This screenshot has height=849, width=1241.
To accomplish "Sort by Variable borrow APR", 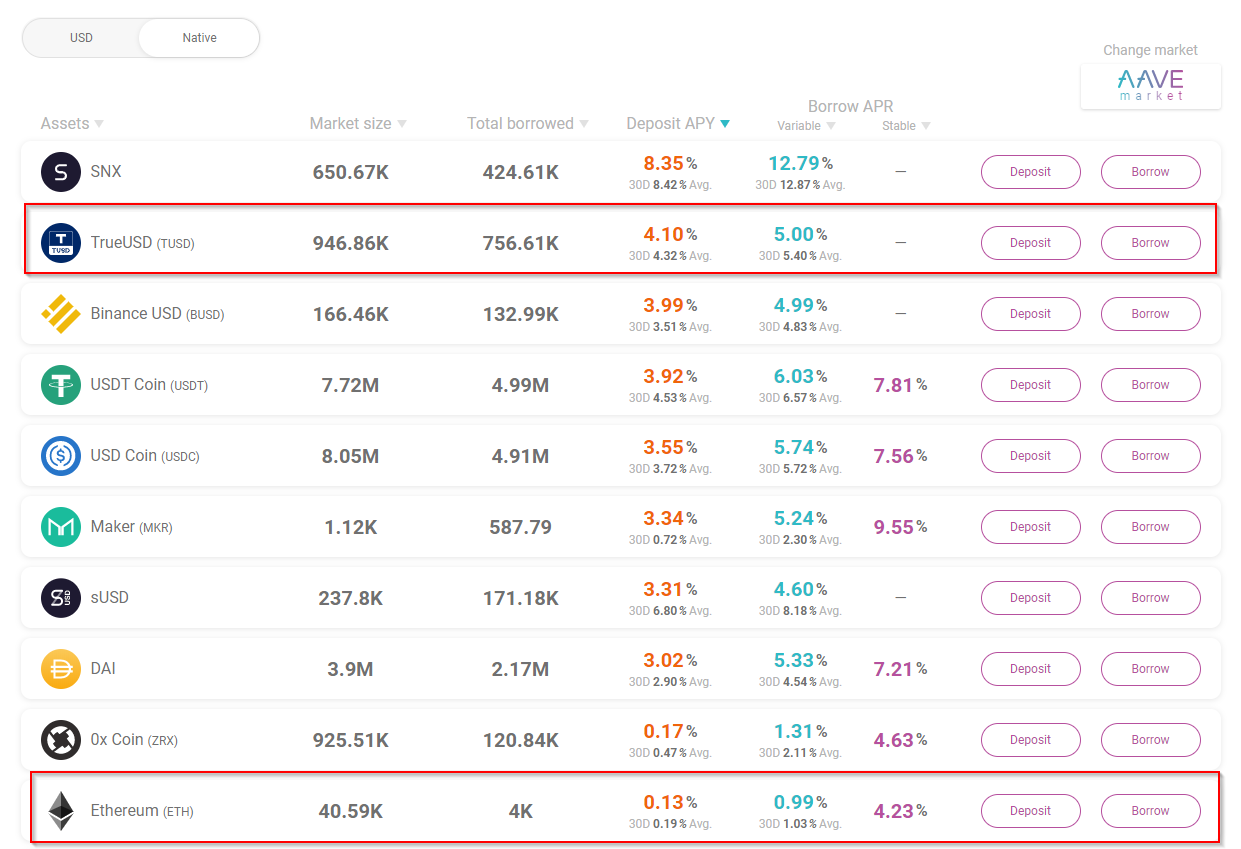I will [806, 126].
